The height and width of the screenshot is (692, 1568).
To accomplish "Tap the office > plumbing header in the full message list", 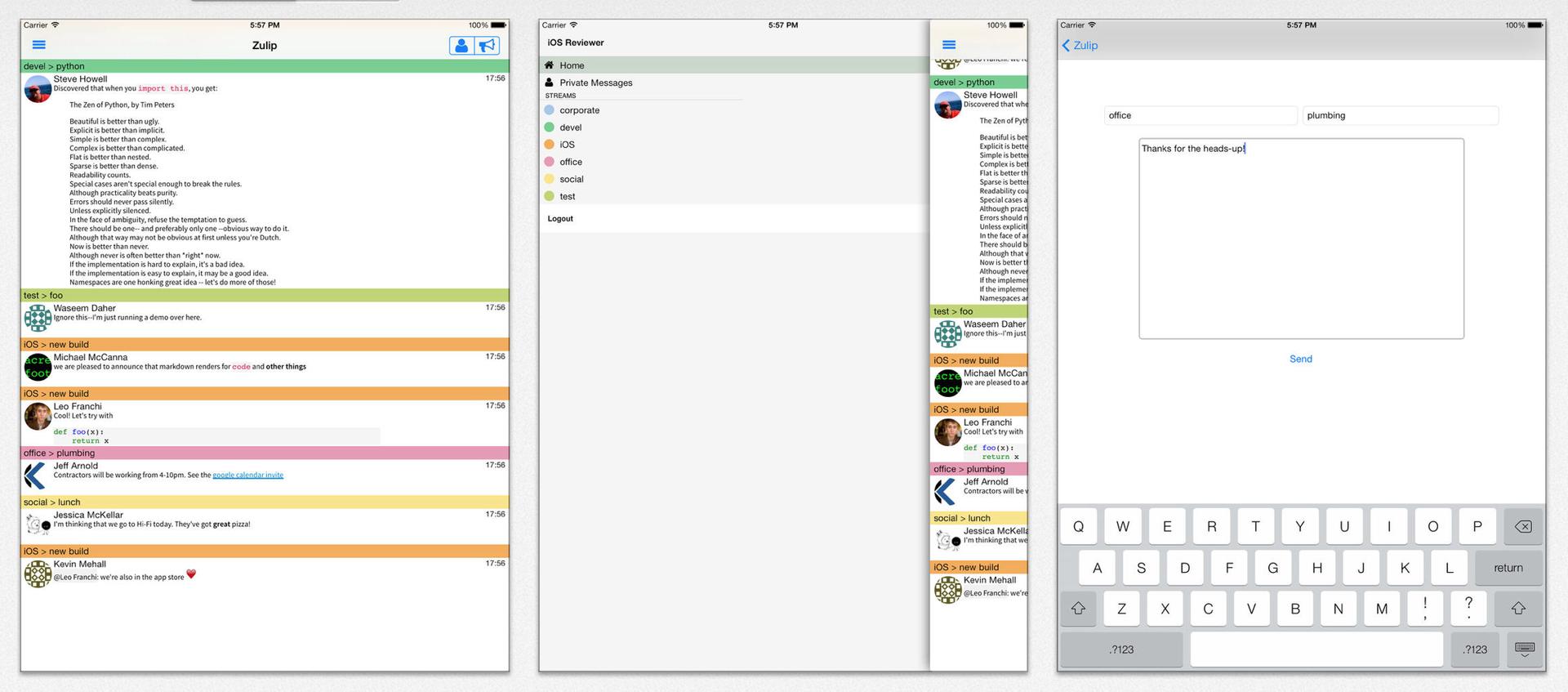I will pyautogui.click(x=265, y=453).
